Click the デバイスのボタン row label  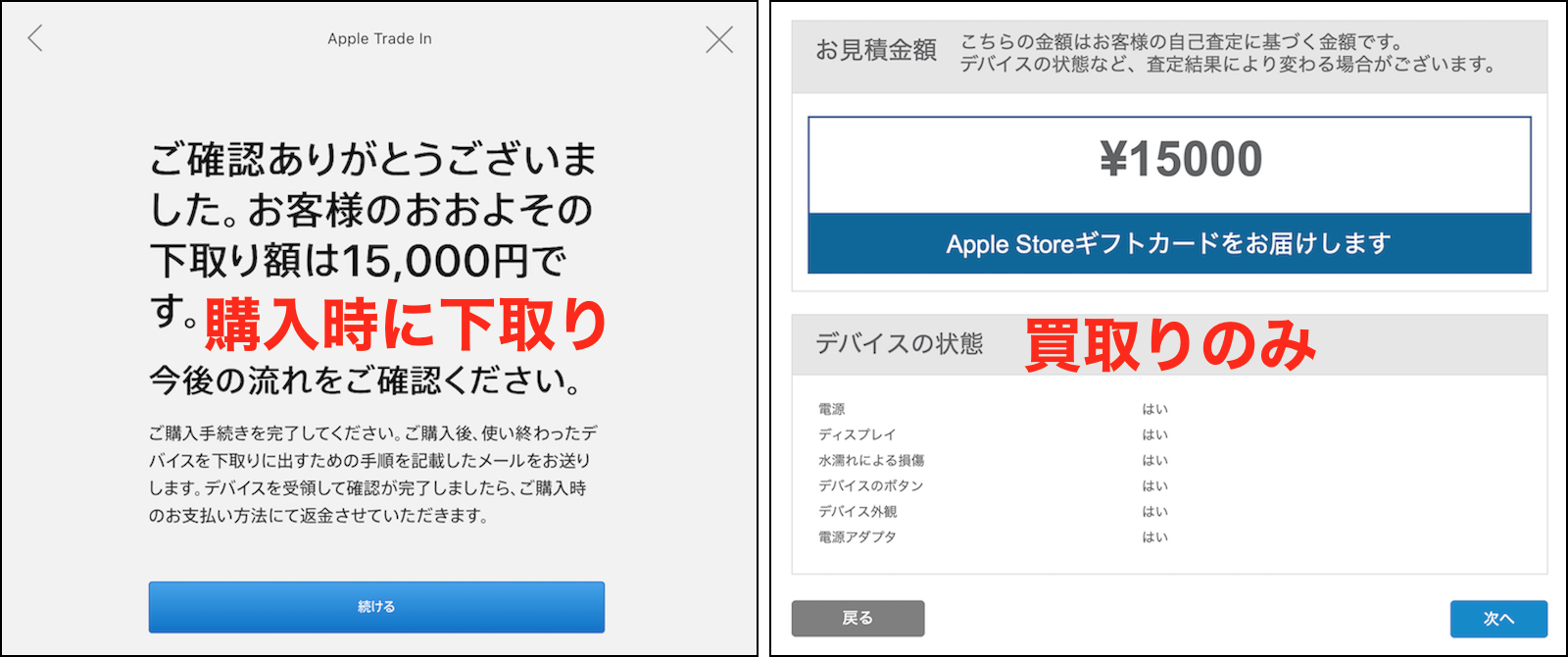pyautogui.click(x=871, y=485)
